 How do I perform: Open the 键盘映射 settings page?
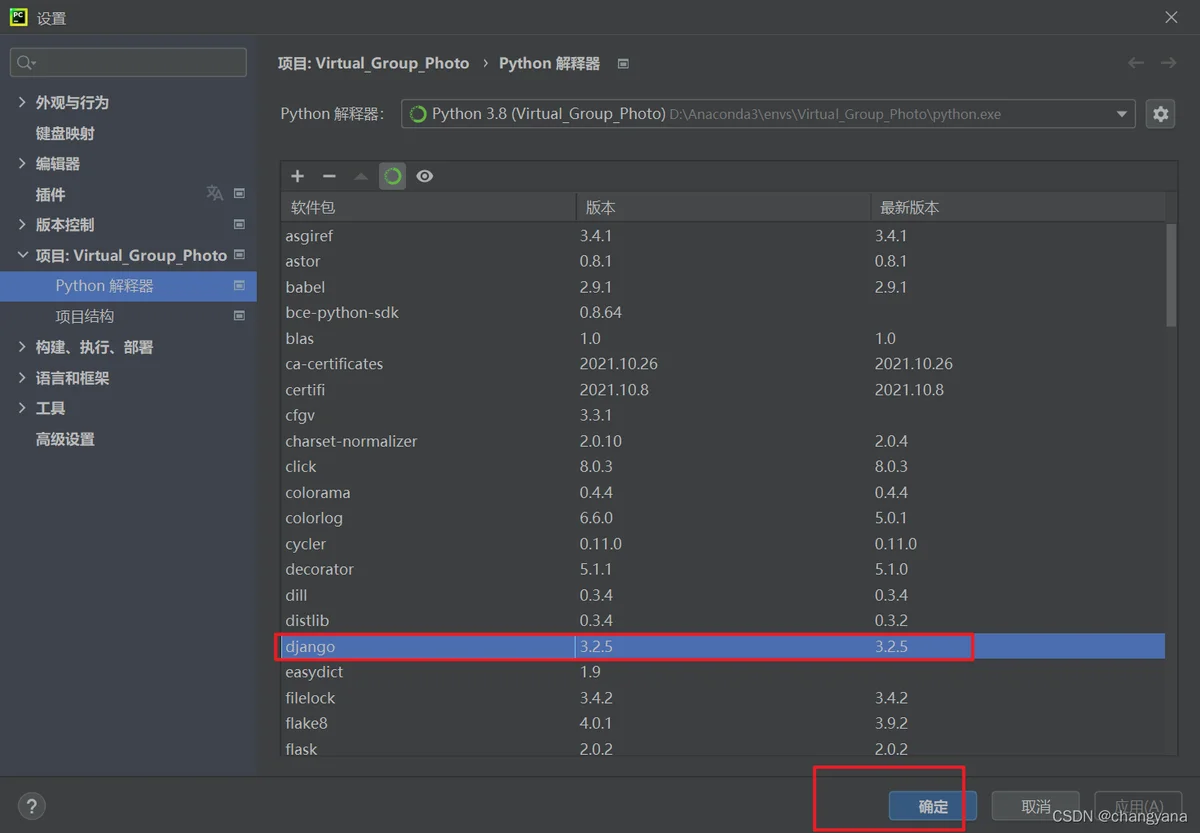[65, 133]
